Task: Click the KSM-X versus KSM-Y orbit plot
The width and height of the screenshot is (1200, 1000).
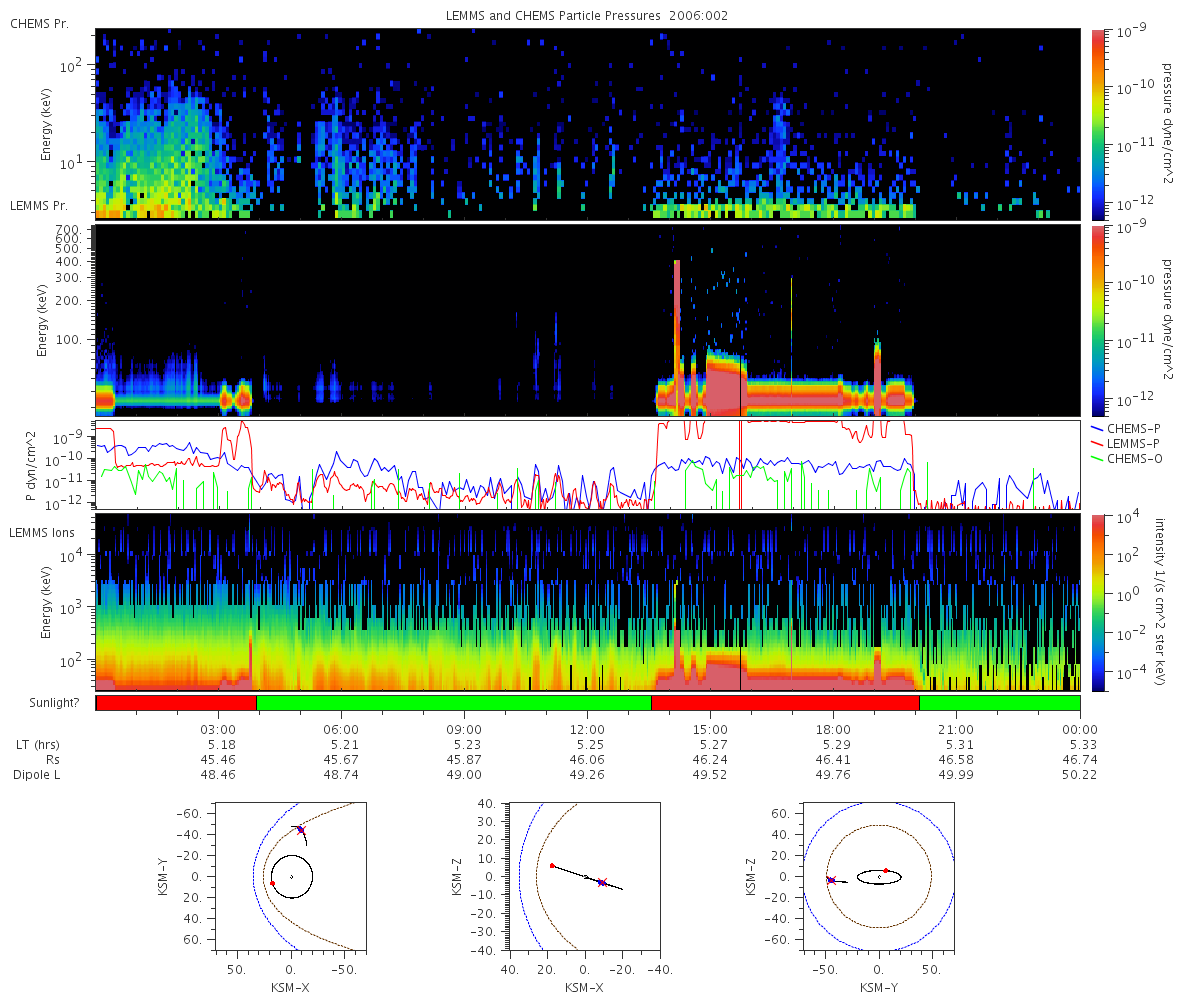Action: pos(291,876)
